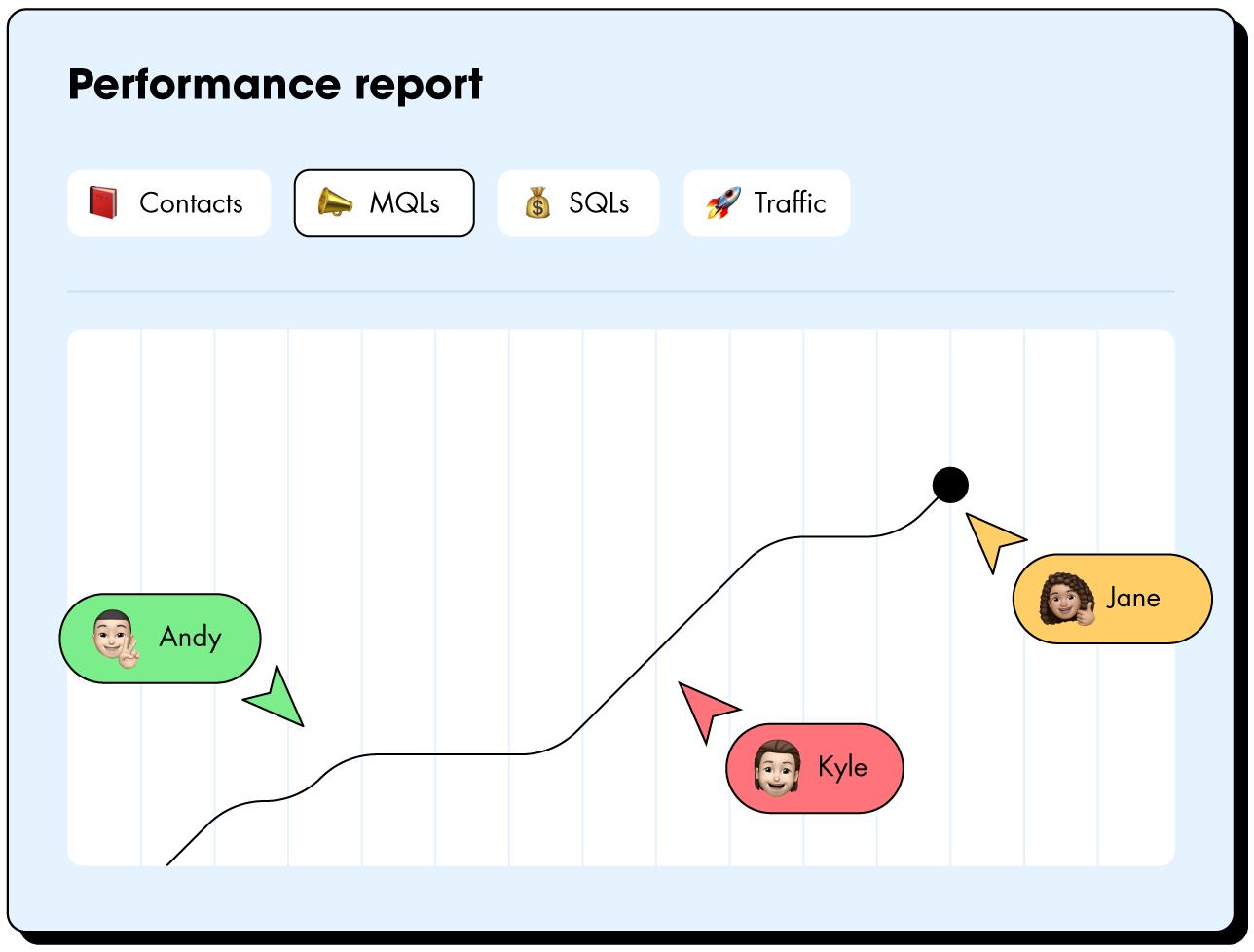
Task: Switch to the Traffic tab
Action: (x=766, y=203)
